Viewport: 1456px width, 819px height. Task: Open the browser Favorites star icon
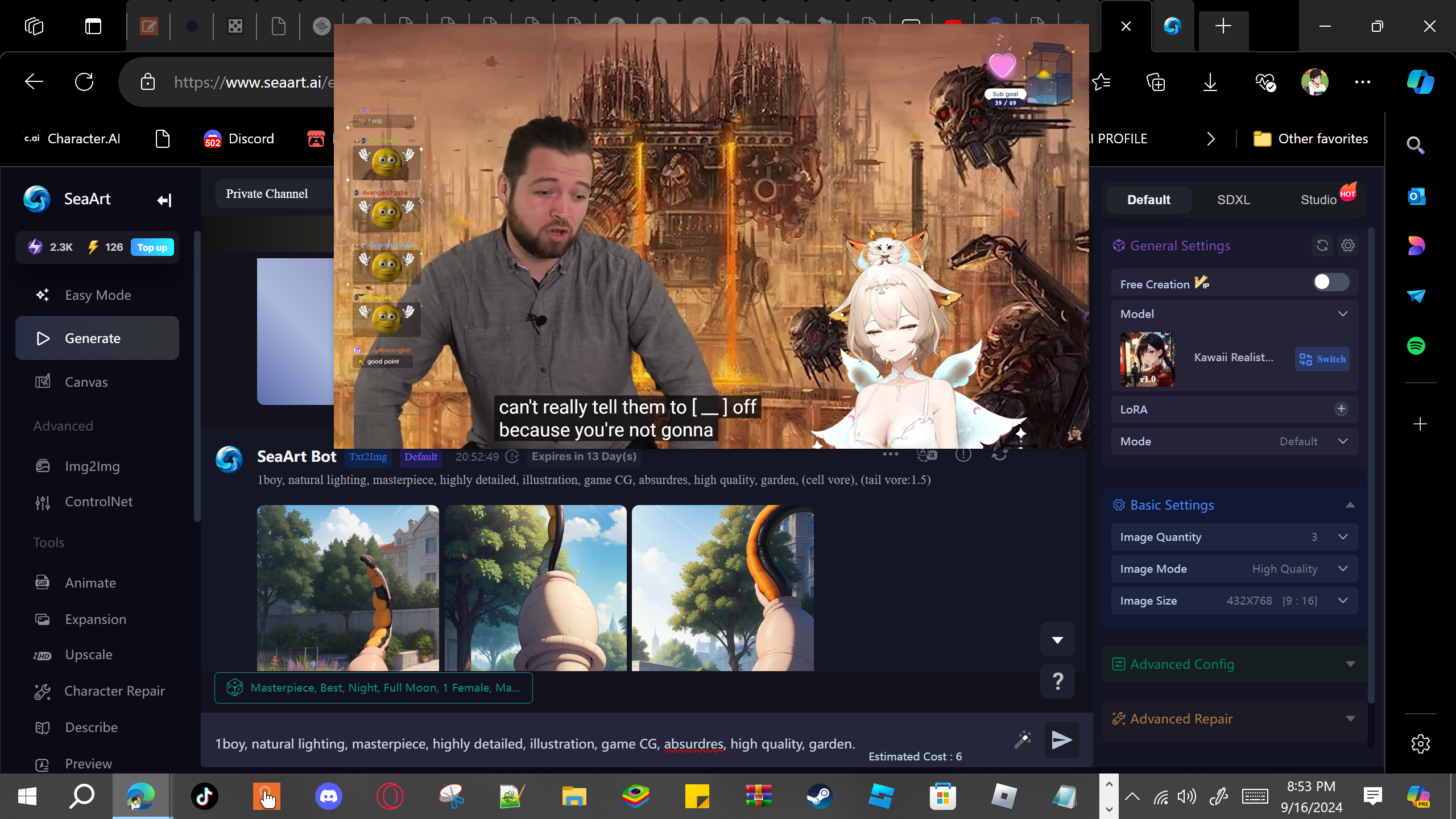click(x=1102, y=82)
